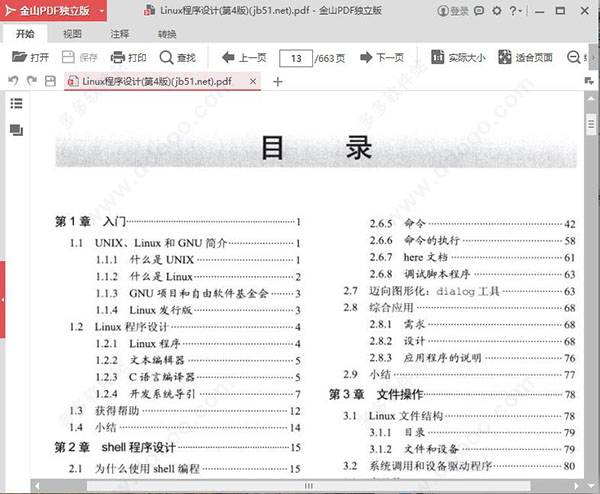This screenshot has height=494, width=600.
Task: Switch to the 开始 tab
Action: (25, 34)
